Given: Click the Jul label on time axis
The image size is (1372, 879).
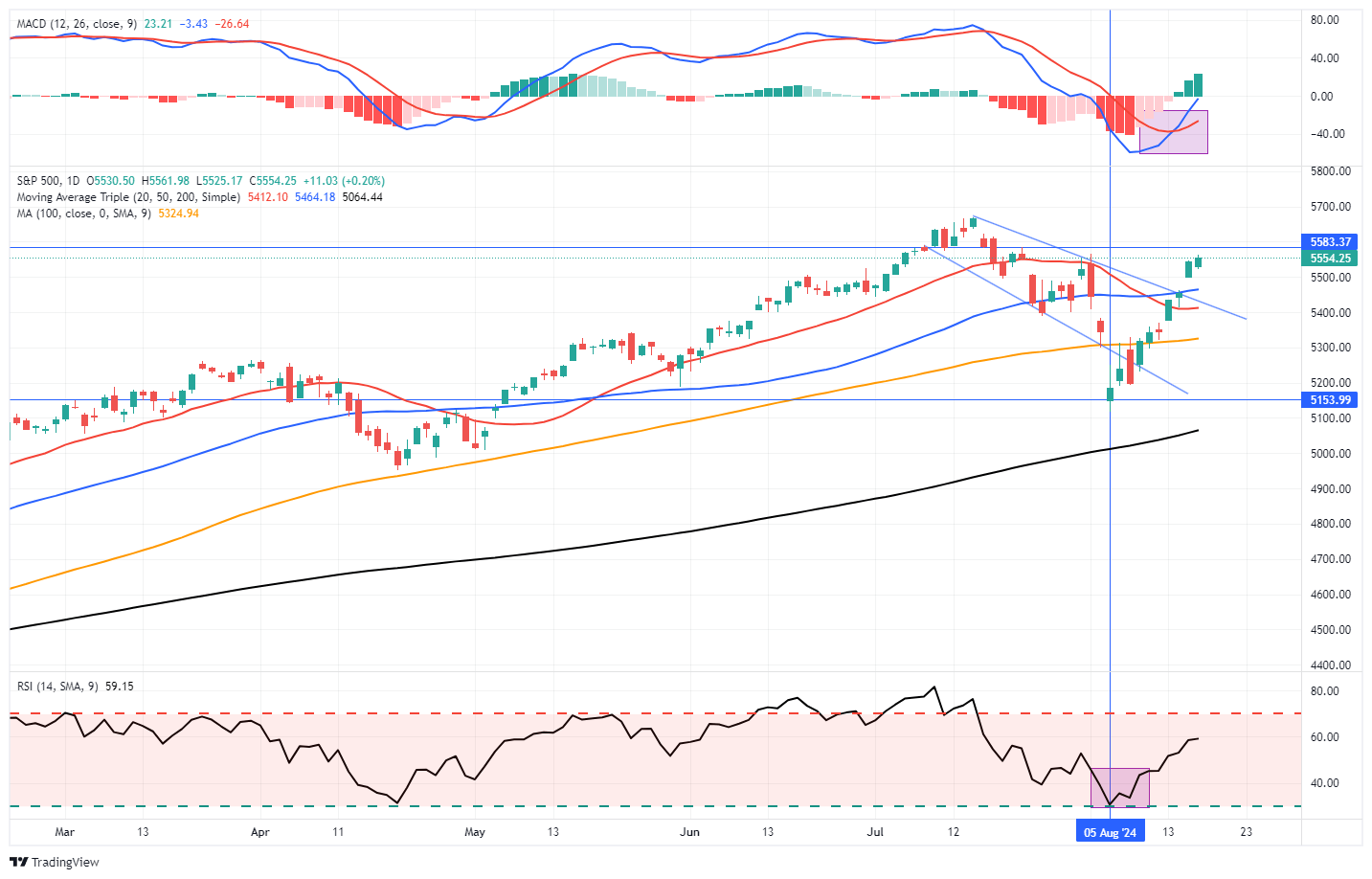Looking at the screenshot, I should coord(875,832).
